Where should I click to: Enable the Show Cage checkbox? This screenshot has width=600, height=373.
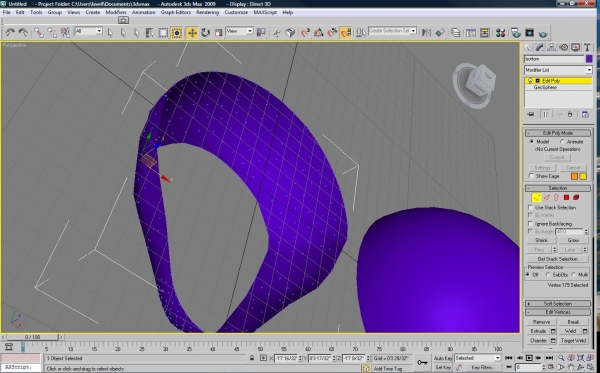(531, 176)
